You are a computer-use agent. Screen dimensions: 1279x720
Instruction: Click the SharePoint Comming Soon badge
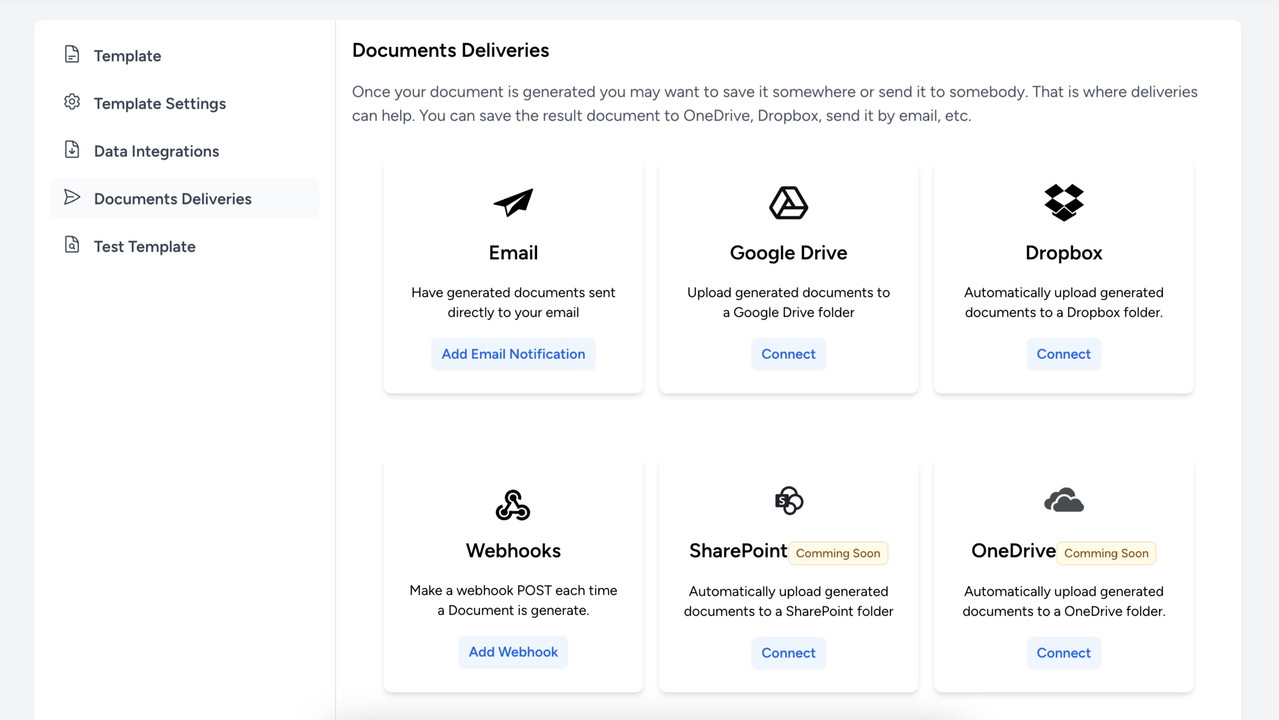click(838, 553)
